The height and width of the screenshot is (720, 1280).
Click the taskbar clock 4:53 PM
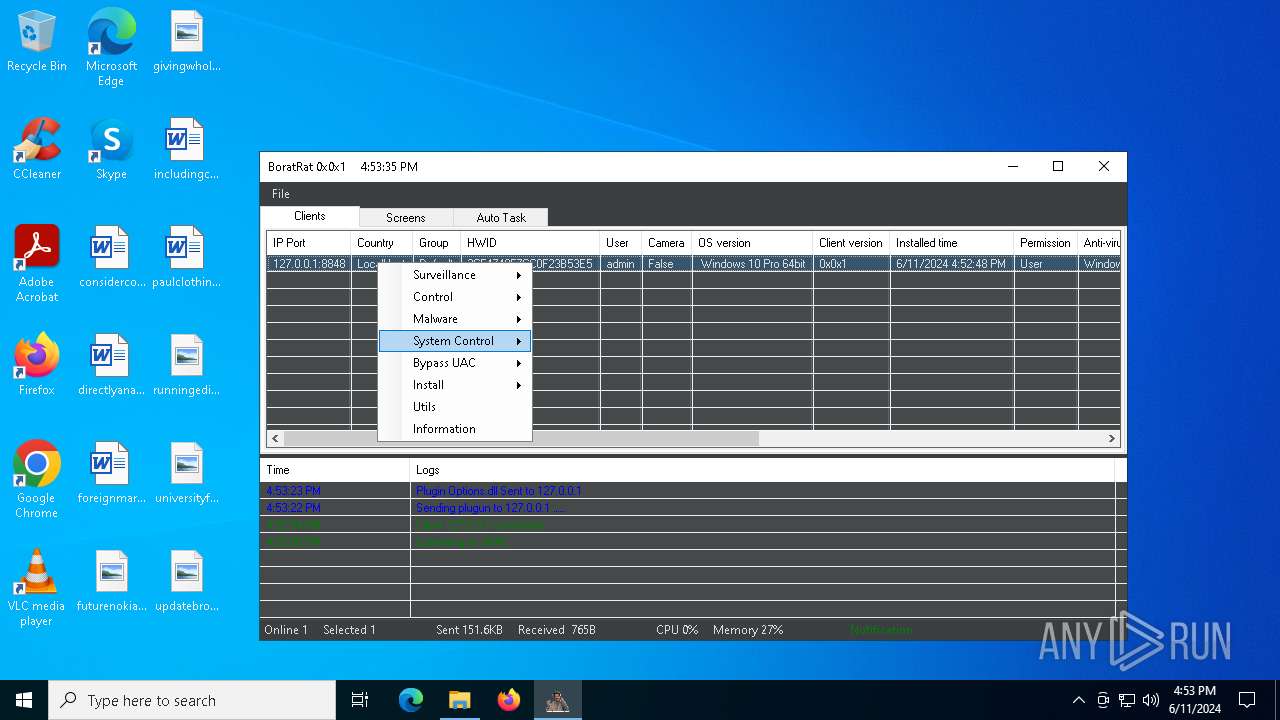pyautogui.click(x=1194, y=700)
